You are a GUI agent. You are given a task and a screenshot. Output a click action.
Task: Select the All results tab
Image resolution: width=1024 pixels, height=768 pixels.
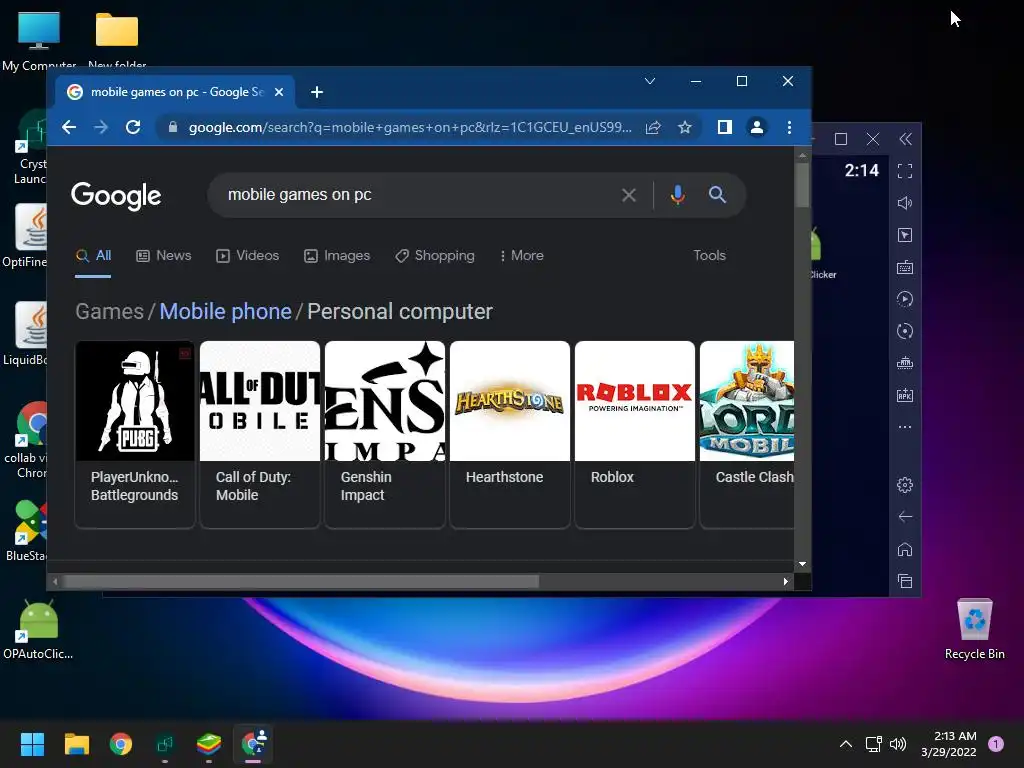point(93,255)
